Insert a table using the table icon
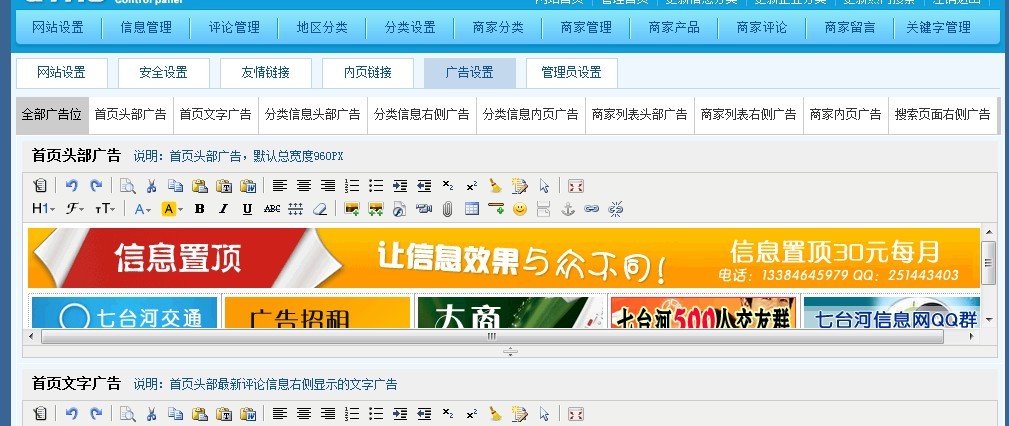Viewport: 1009px width, 426px height. (x=471, y=209)
